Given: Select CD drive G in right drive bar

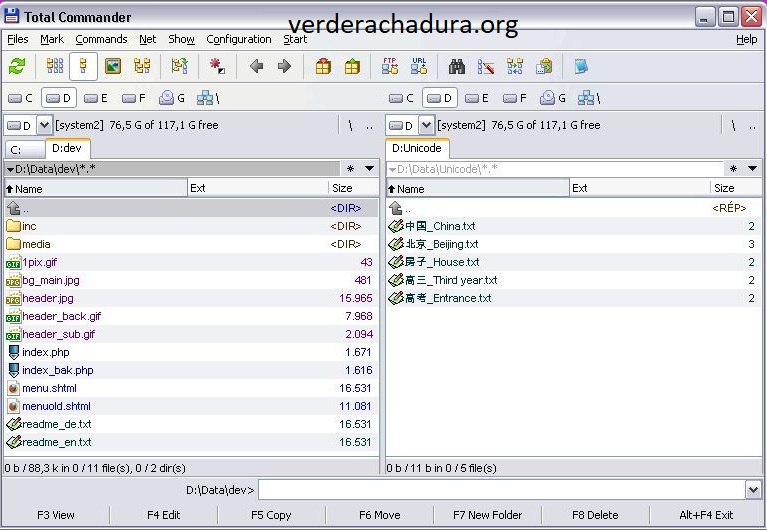Looking at the screenshot, I should pos(553,98).
